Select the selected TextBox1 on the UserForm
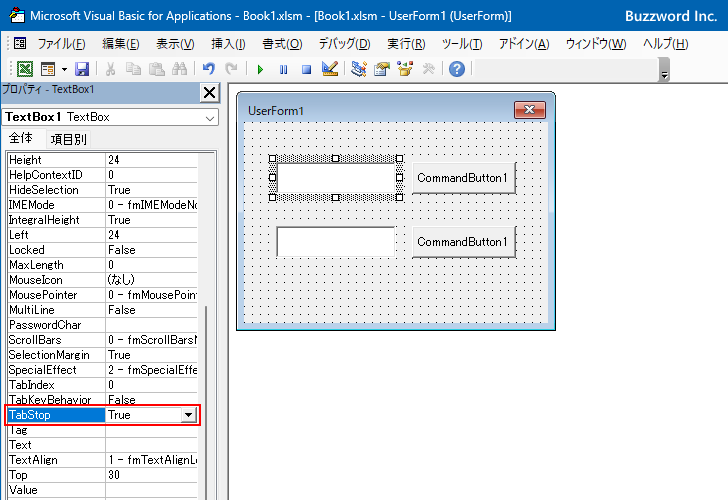This screenshot has width=728, height=500. pos(336,178)
